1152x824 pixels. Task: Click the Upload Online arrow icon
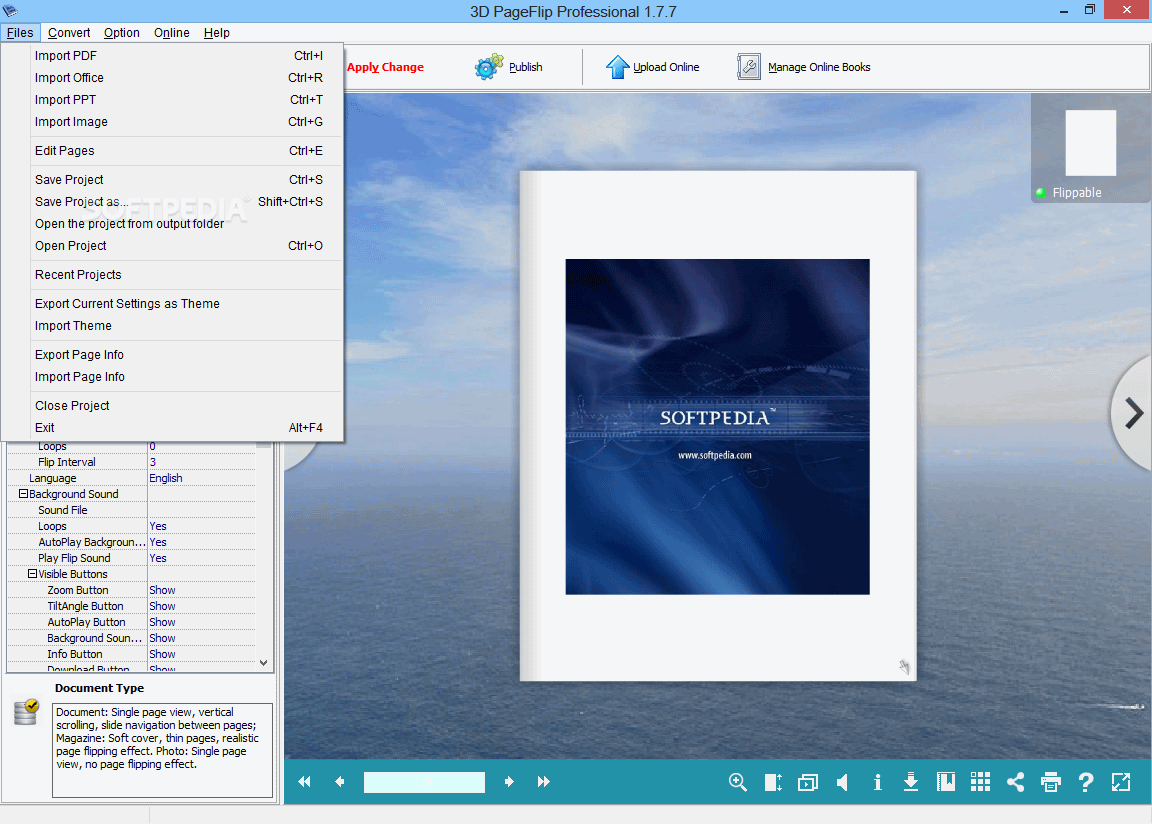pyautogui.click(x=617, y=67)
